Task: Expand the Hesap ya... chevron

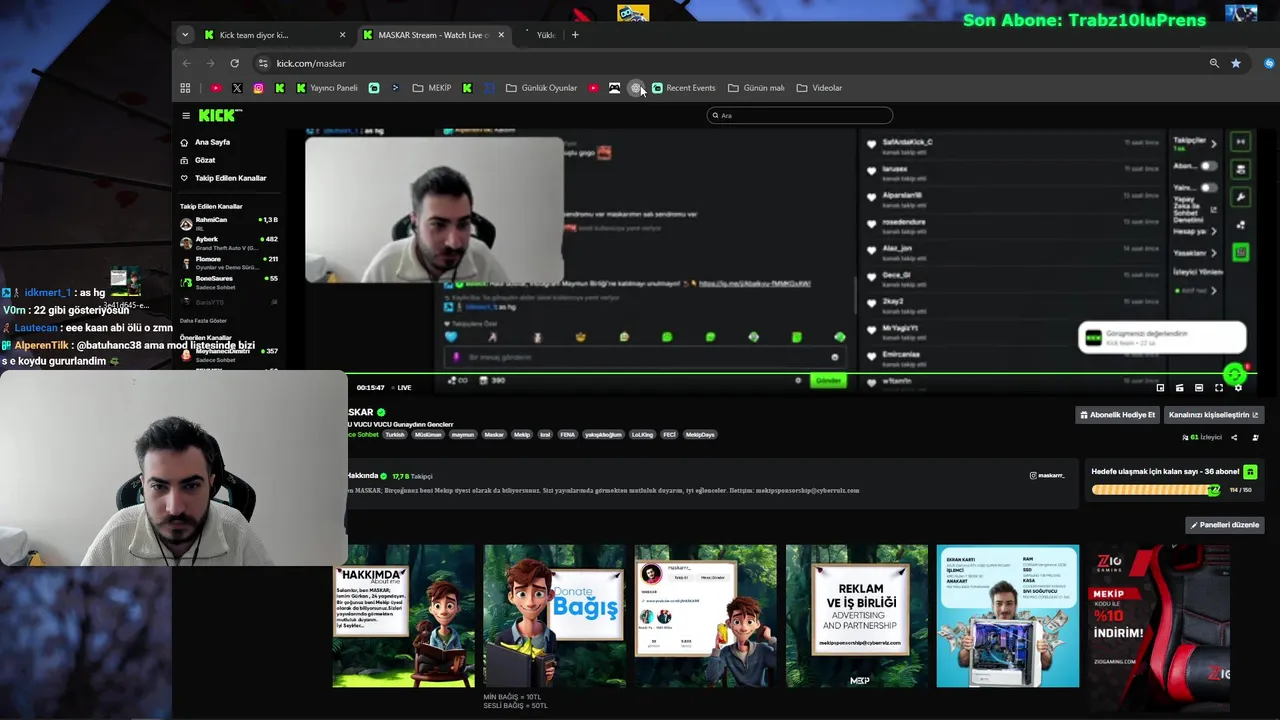Action: click(1214, 231)
